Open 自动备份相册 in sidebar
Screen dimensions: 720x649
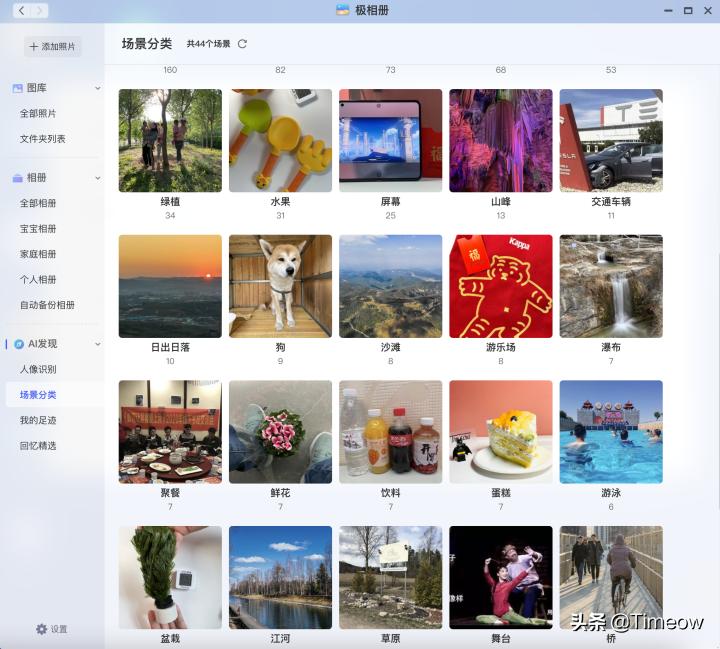coord(47,305)
